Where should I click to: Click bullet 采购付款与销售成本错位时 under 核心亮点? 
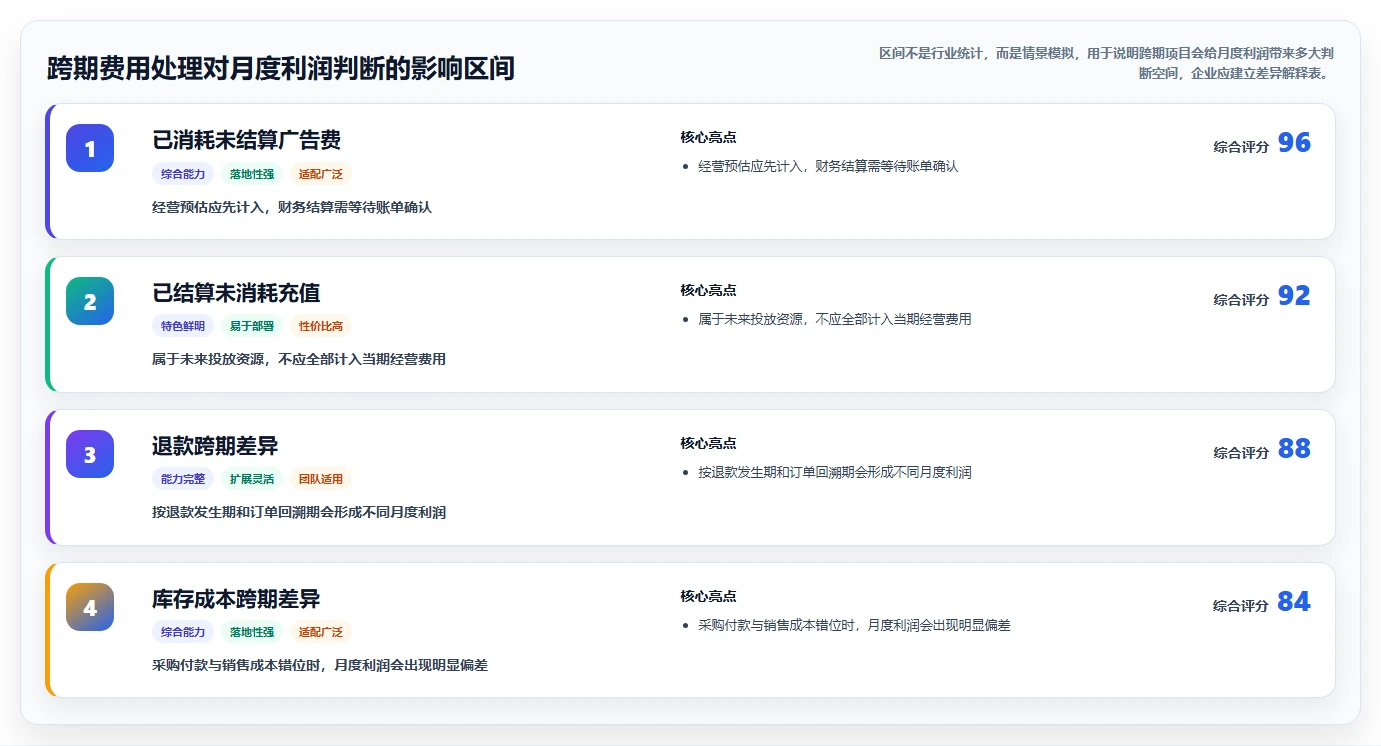(x=854, y=625)
